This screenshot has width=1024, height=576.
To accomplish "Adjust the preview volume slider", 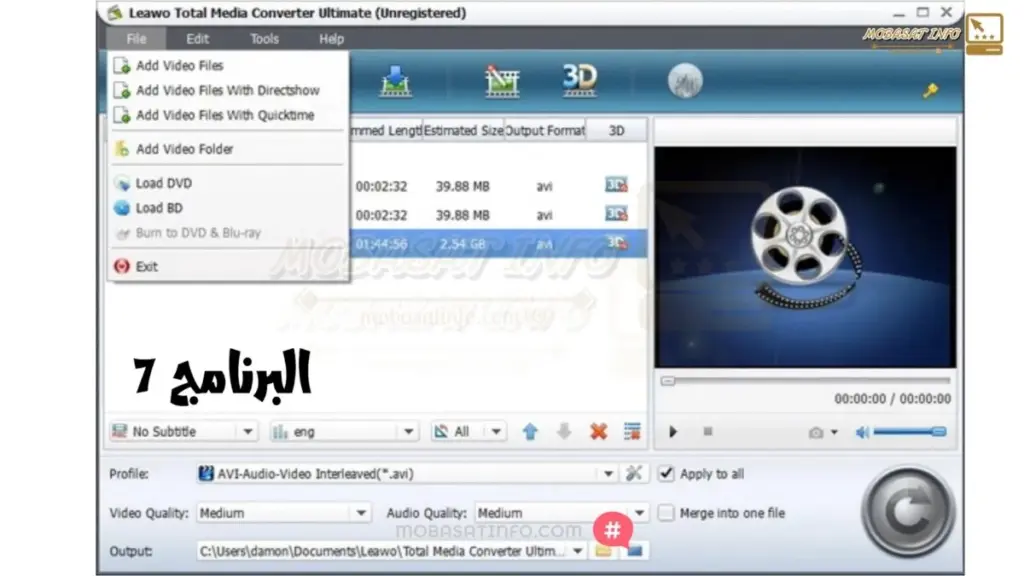I will tap(910, 432).
